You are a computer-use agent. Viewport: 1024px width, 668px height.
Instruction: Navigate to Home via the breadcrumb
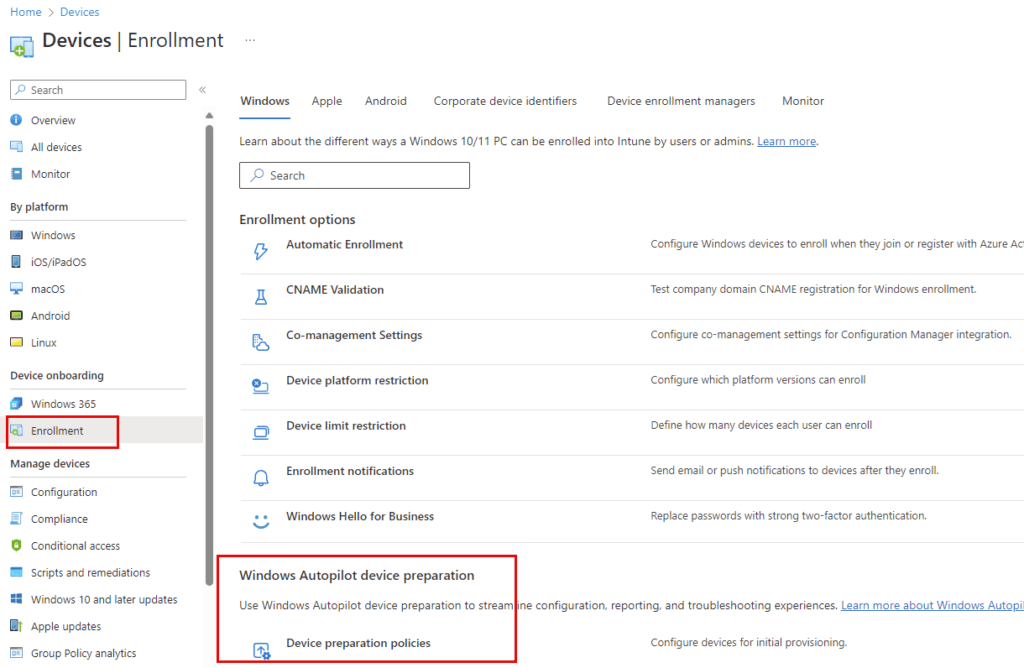25,11
